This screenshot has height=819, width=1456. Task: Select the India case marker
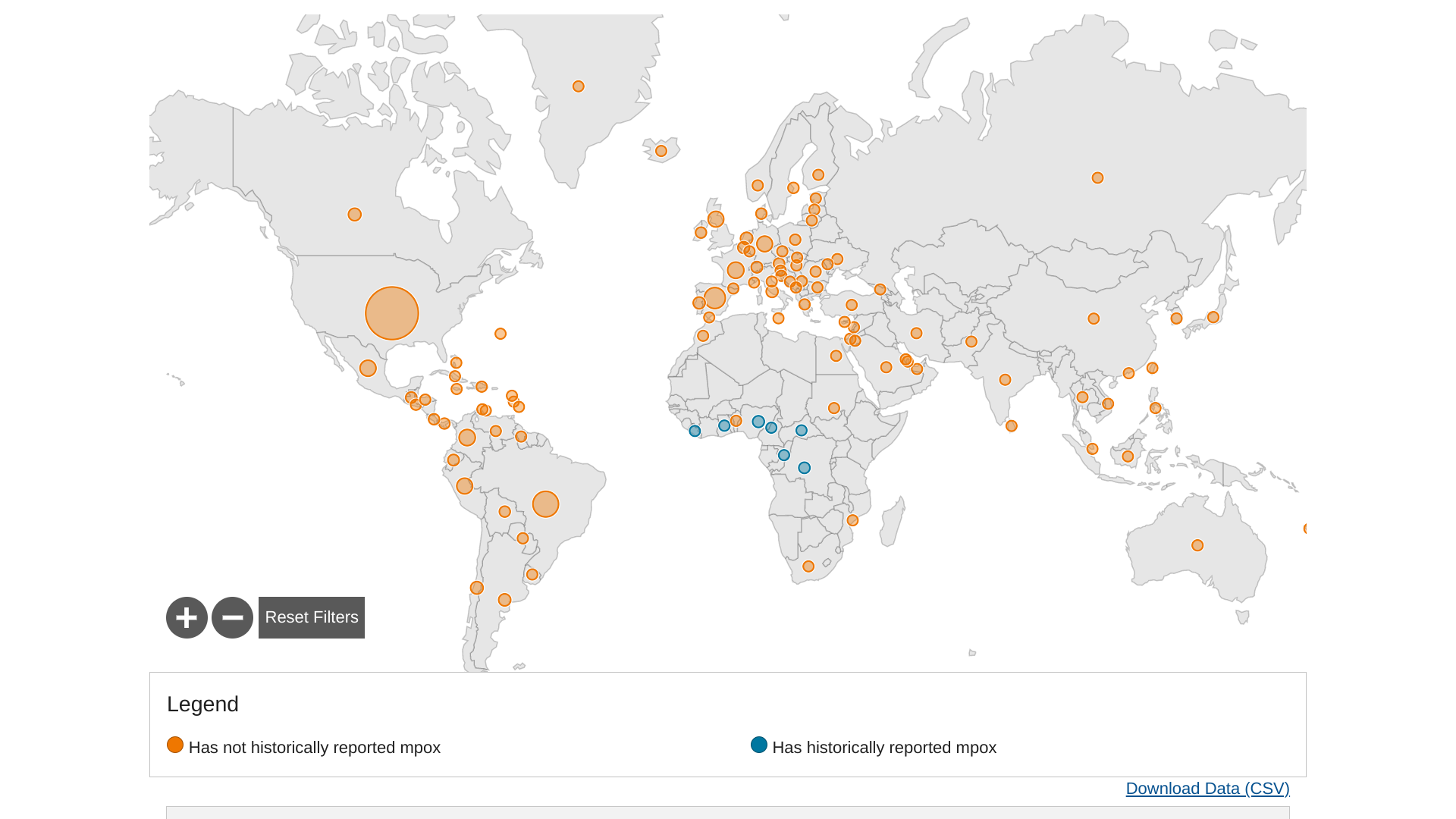(1005, 380)
